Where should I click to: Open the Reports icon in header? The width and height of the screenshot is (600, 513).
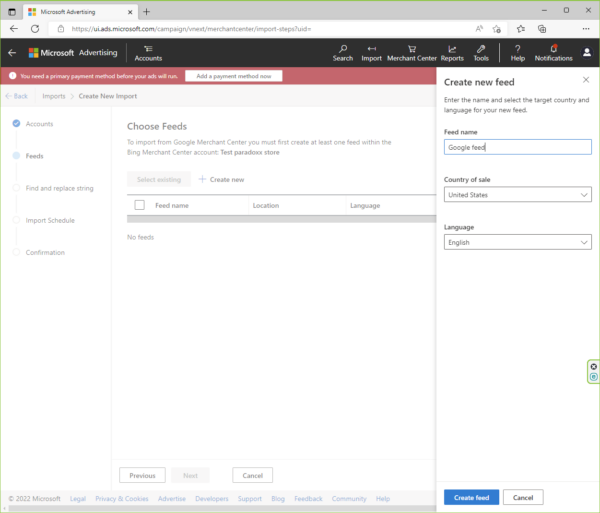452,53
